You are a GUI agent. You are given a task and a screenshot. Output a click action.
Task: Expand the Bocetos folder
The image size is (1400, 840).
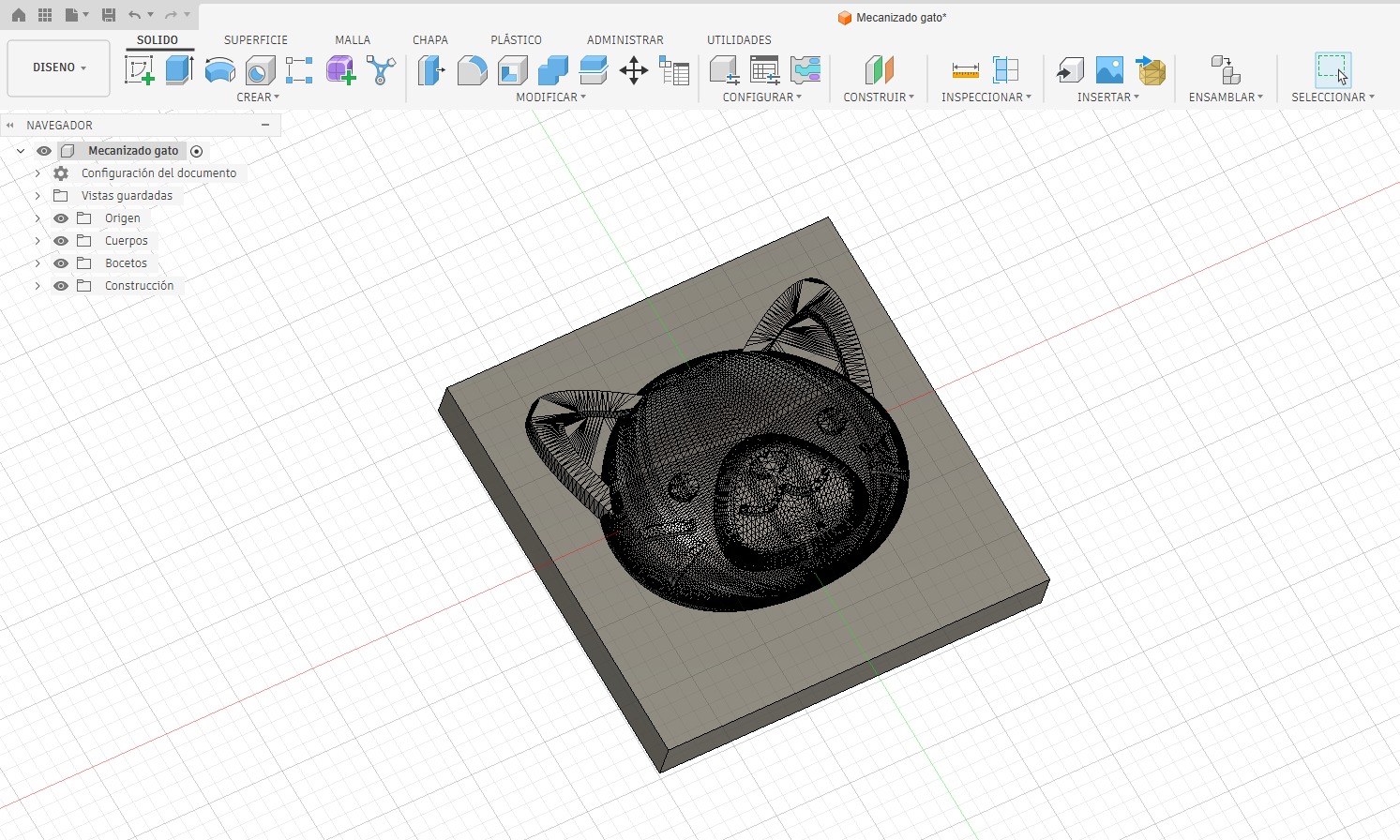click(38, 263)
